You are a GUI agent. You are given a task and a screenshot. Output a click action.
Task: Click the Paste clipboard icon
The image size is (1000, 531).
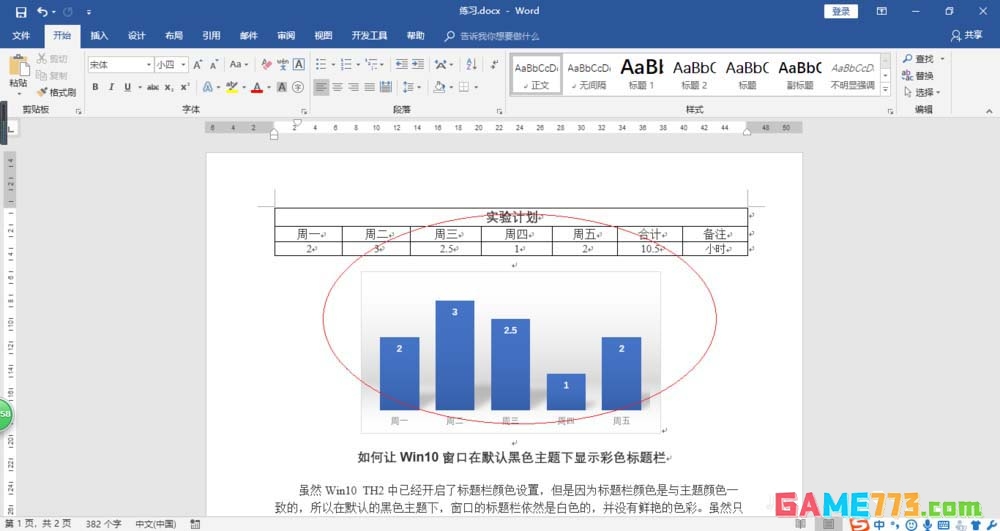(18, 67)
